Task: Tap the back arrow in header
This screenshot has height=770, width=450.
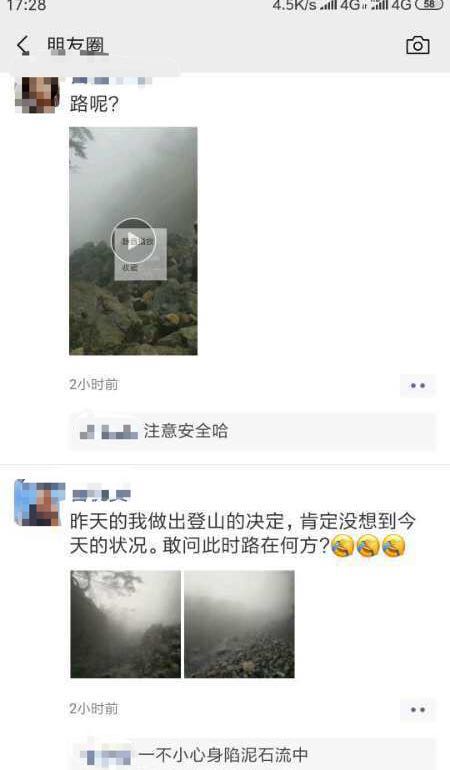Action: click(x=23, y=45)
